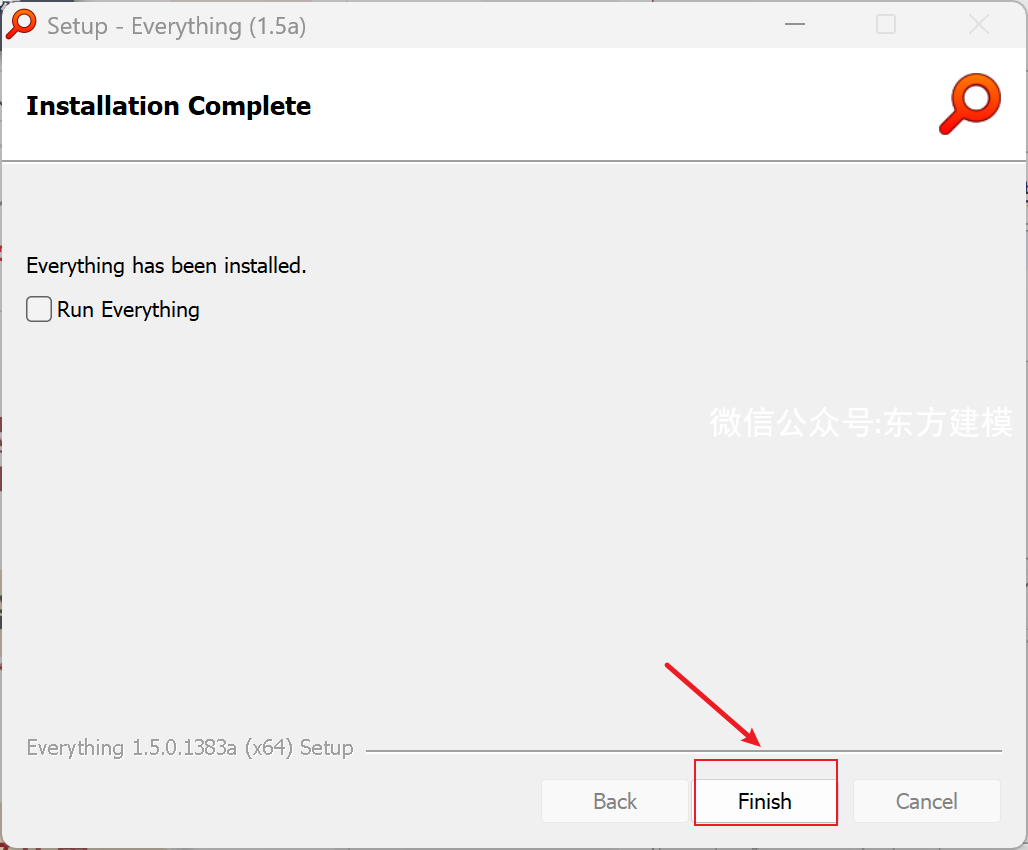This screenshot has width=1028, height=850.
Task: Click the magnifier logo in the header
Action: (970, 104)
